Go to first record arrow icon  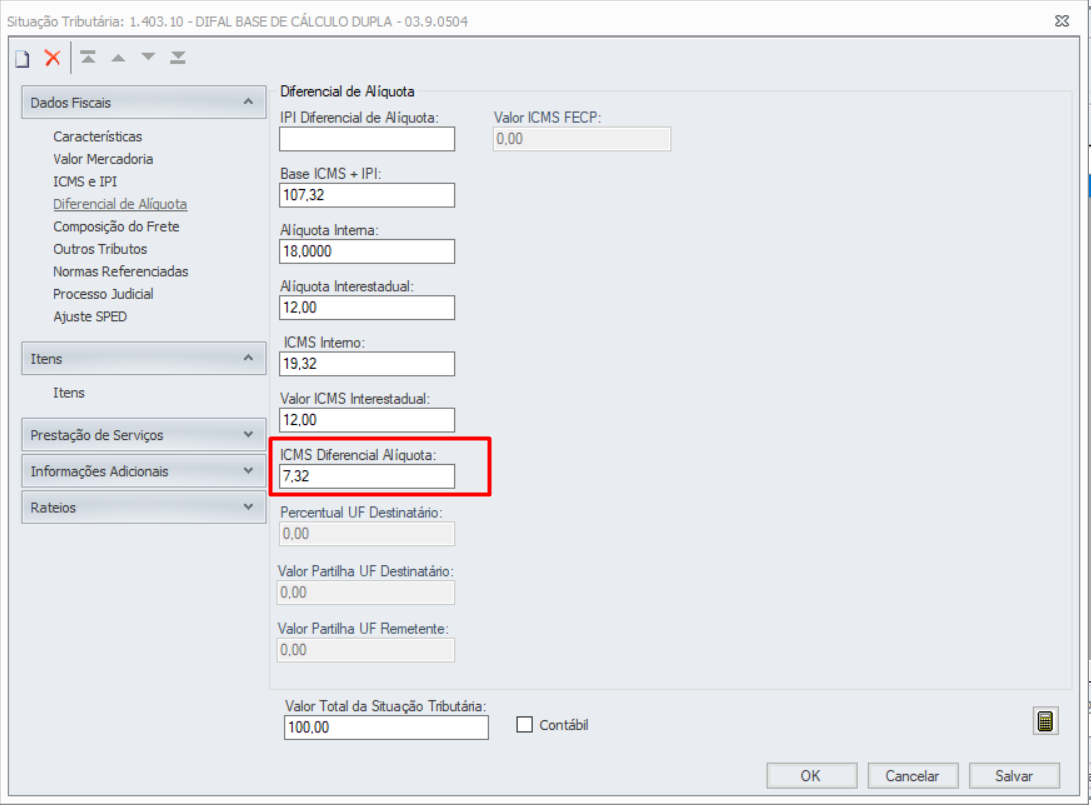[x=88, y=57]
